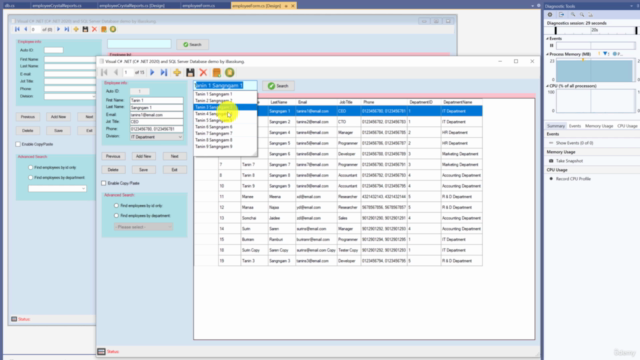640x360 pixels.
Task: Click the Search button in running form
Action: [278, 86]
